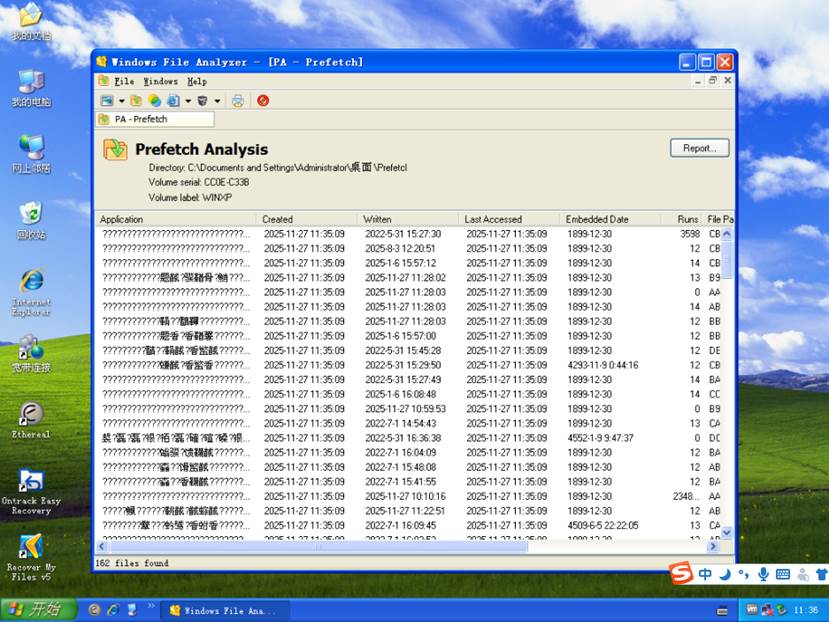Click the Internet Explorer quick launch icon

[x=113, y=610]
